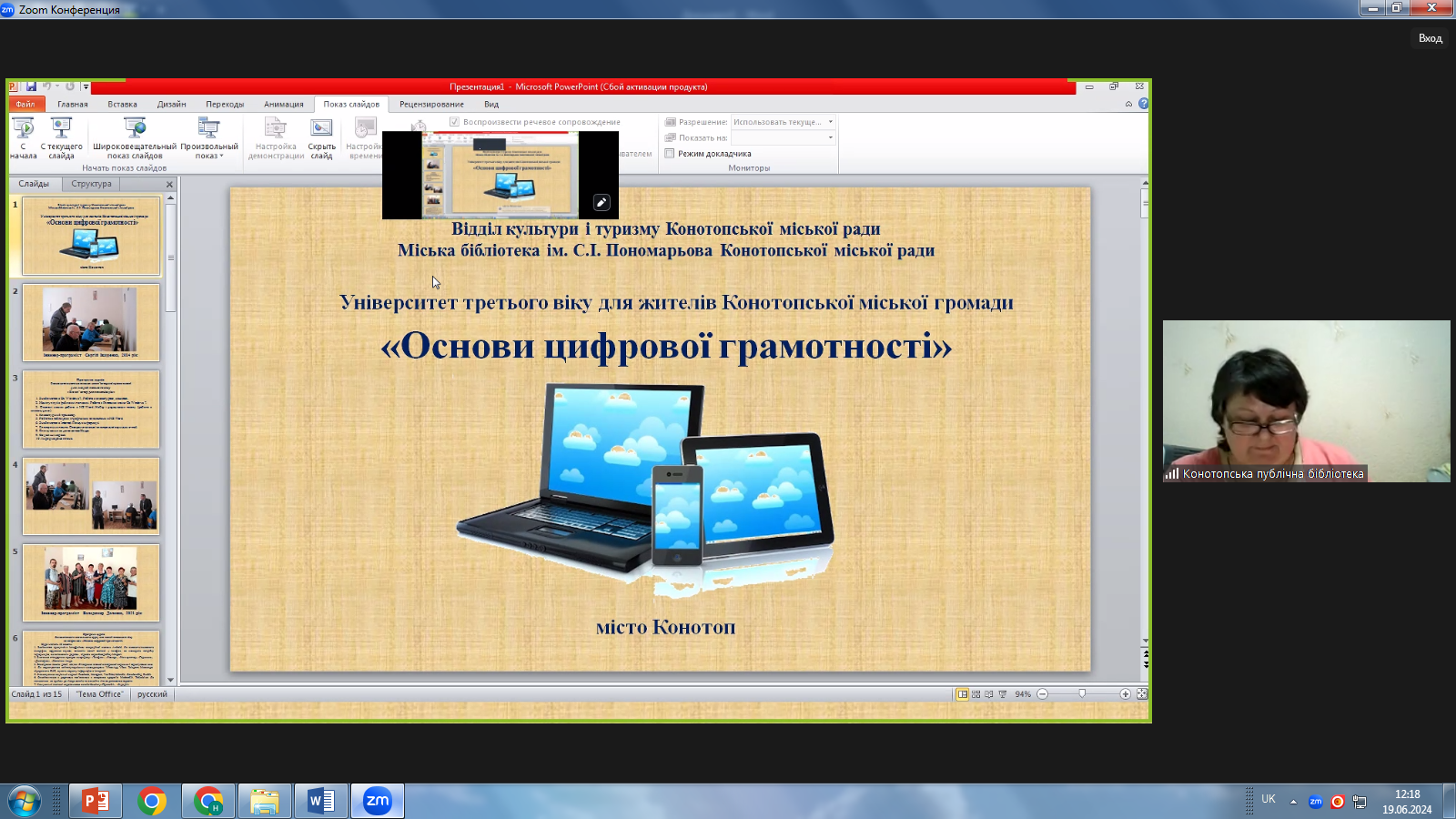Toggle the 'Воспроизвести речевое сопровождение' checkbox
Viewport: 1456px width, 819px height.
click(x=454, y=122)
